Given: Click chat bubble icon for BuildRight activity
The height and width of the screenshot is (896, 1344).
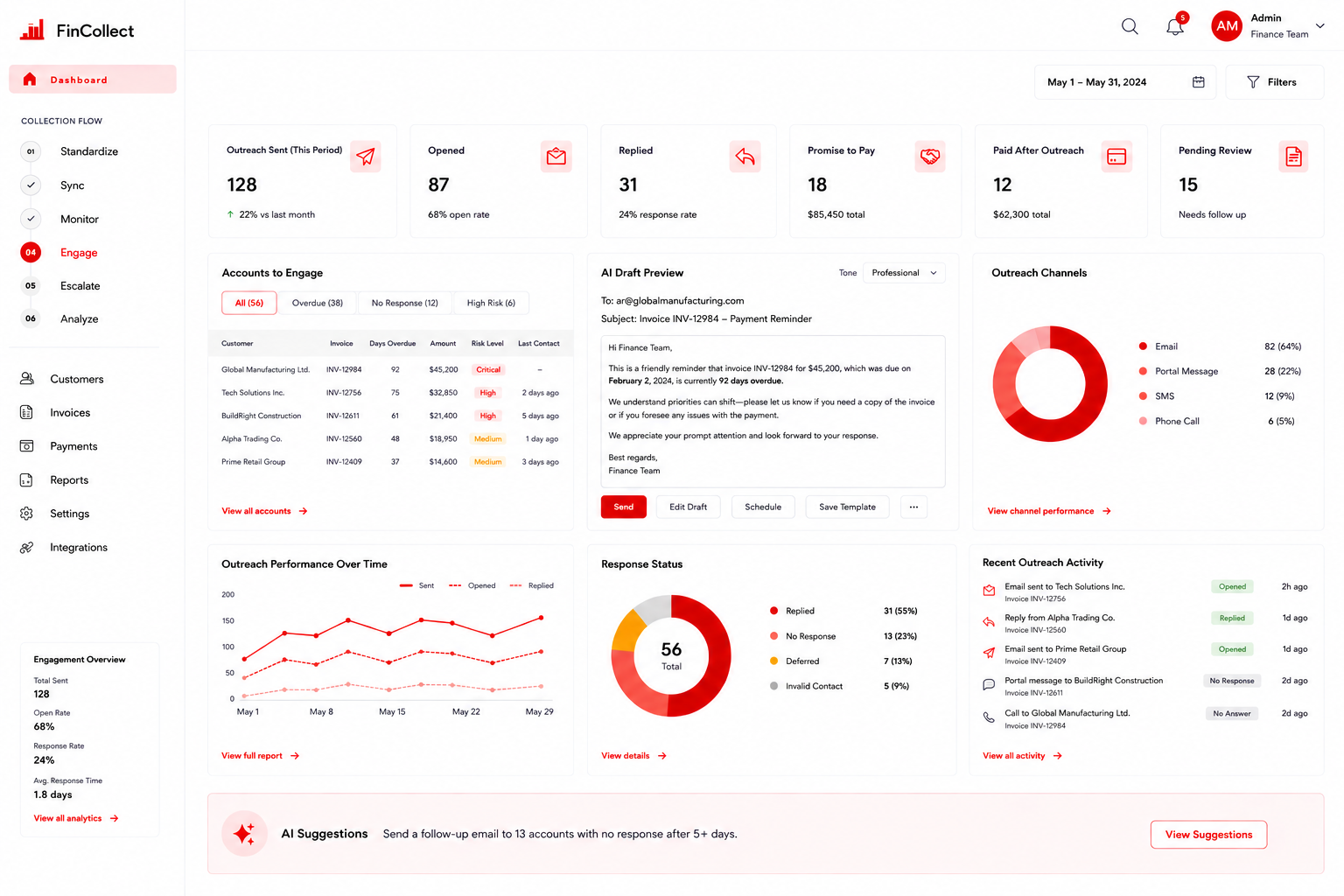Looking at the screenshot, I should click(989, 684).
